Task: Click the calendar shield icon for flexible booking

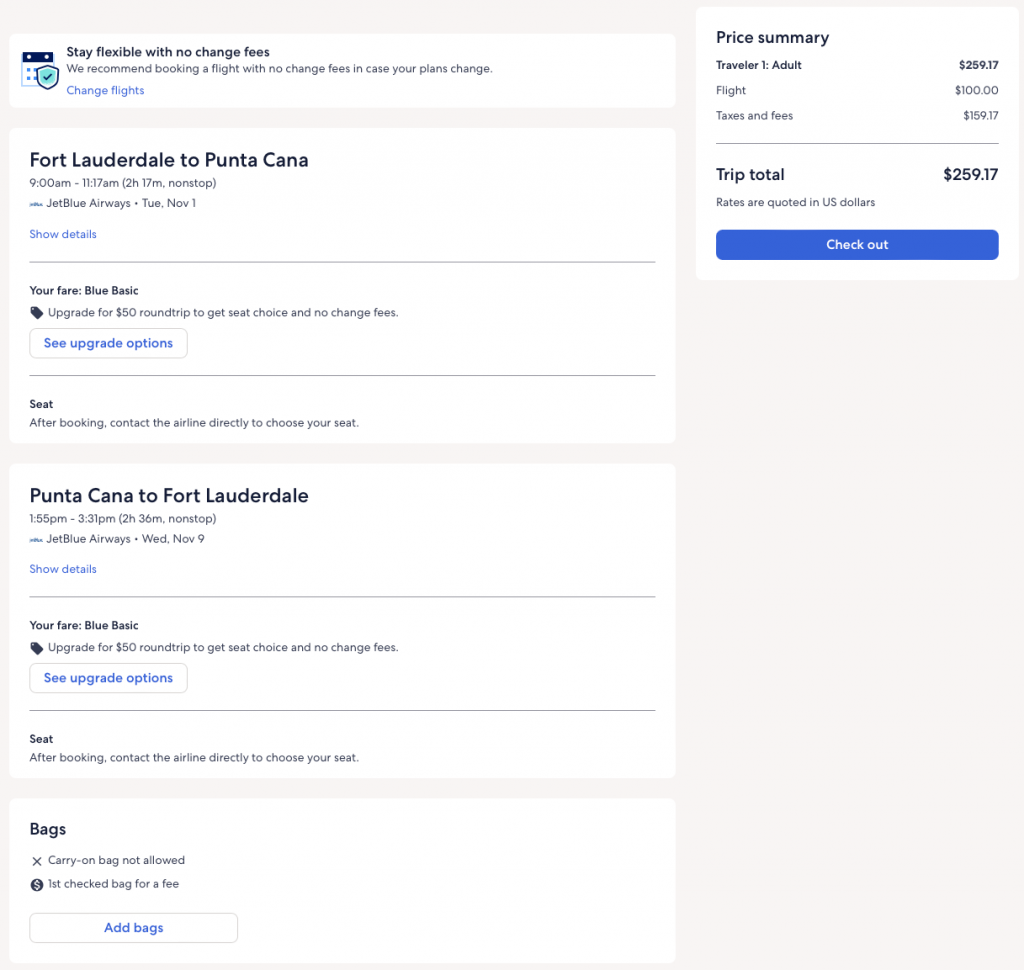Action: (x=40, y=70)
